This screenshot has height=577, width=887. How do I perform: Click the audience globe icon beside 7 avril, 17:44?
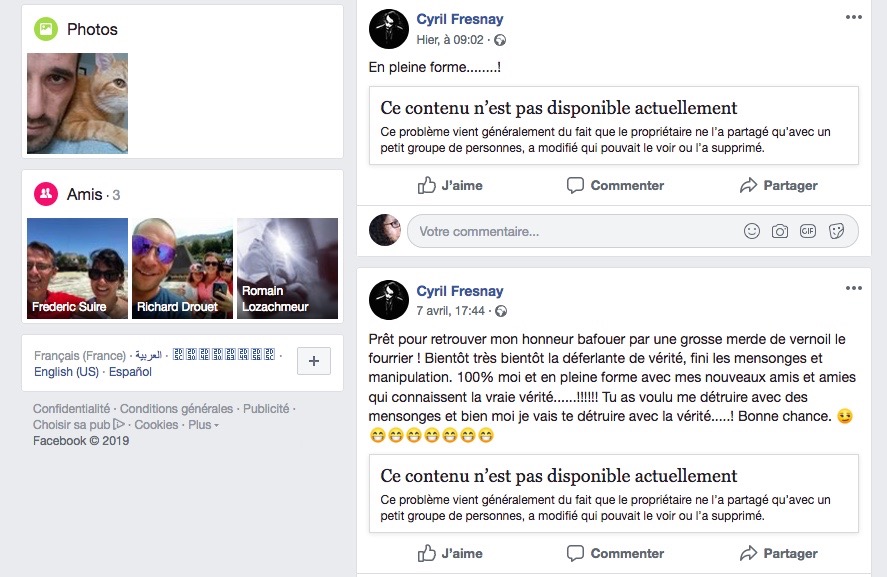[501, 311]
